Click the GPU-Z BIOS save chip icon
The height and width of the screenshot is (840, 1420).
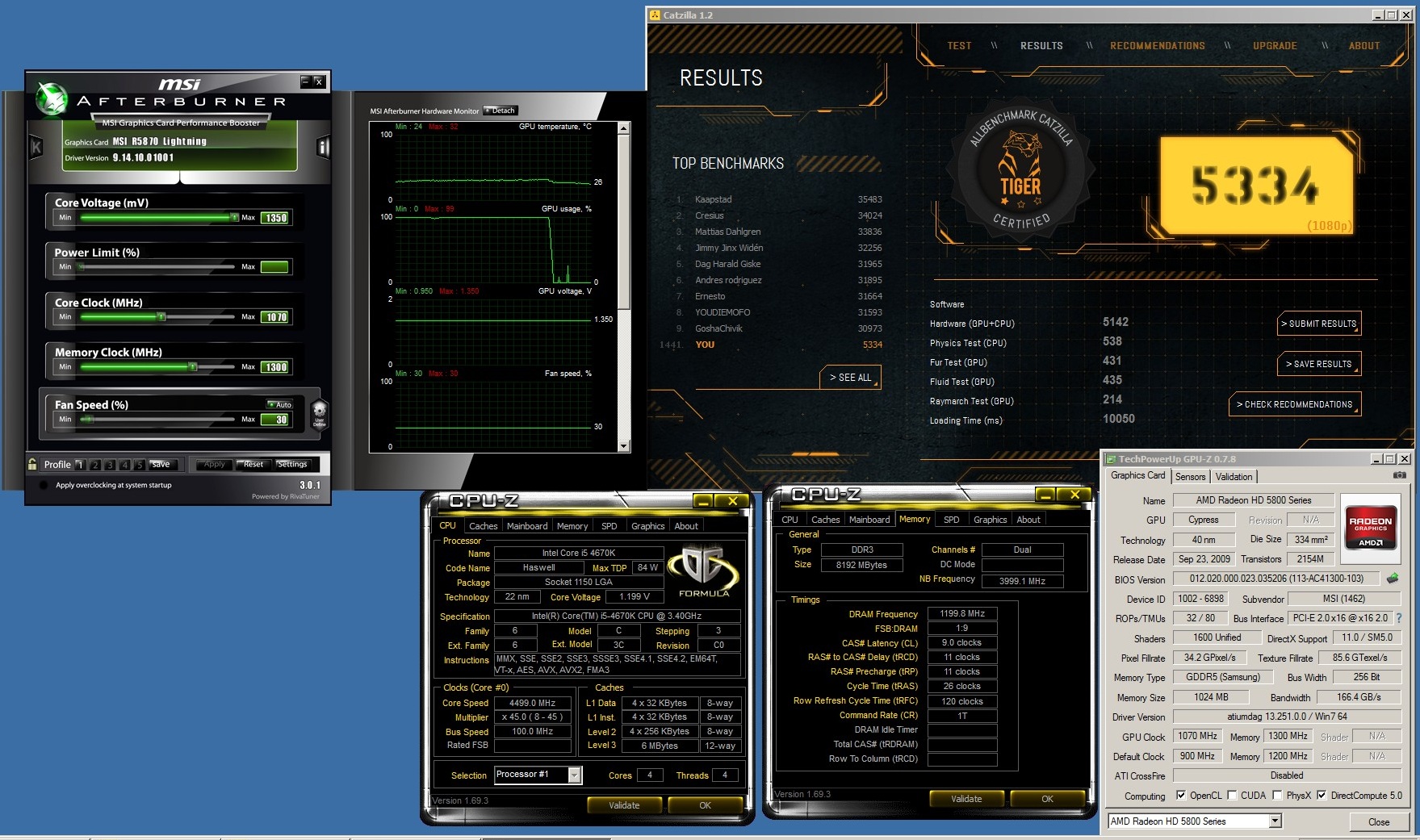click(x=1393, y=579)
